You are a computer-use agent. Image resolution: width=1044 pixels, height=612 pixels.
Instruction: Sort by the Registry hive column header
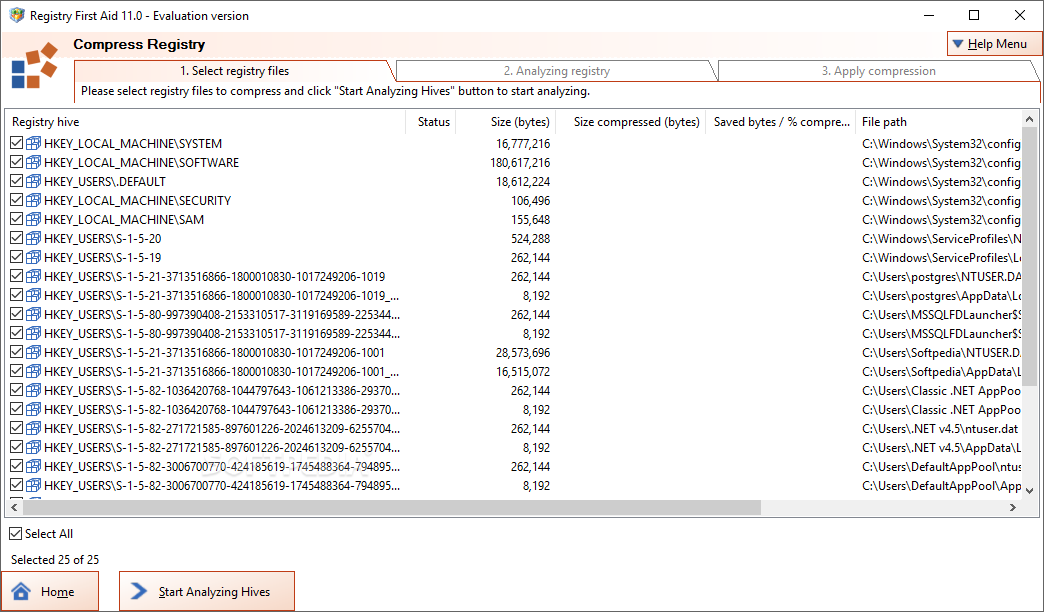pyautogui.click(x=206, y=122)
